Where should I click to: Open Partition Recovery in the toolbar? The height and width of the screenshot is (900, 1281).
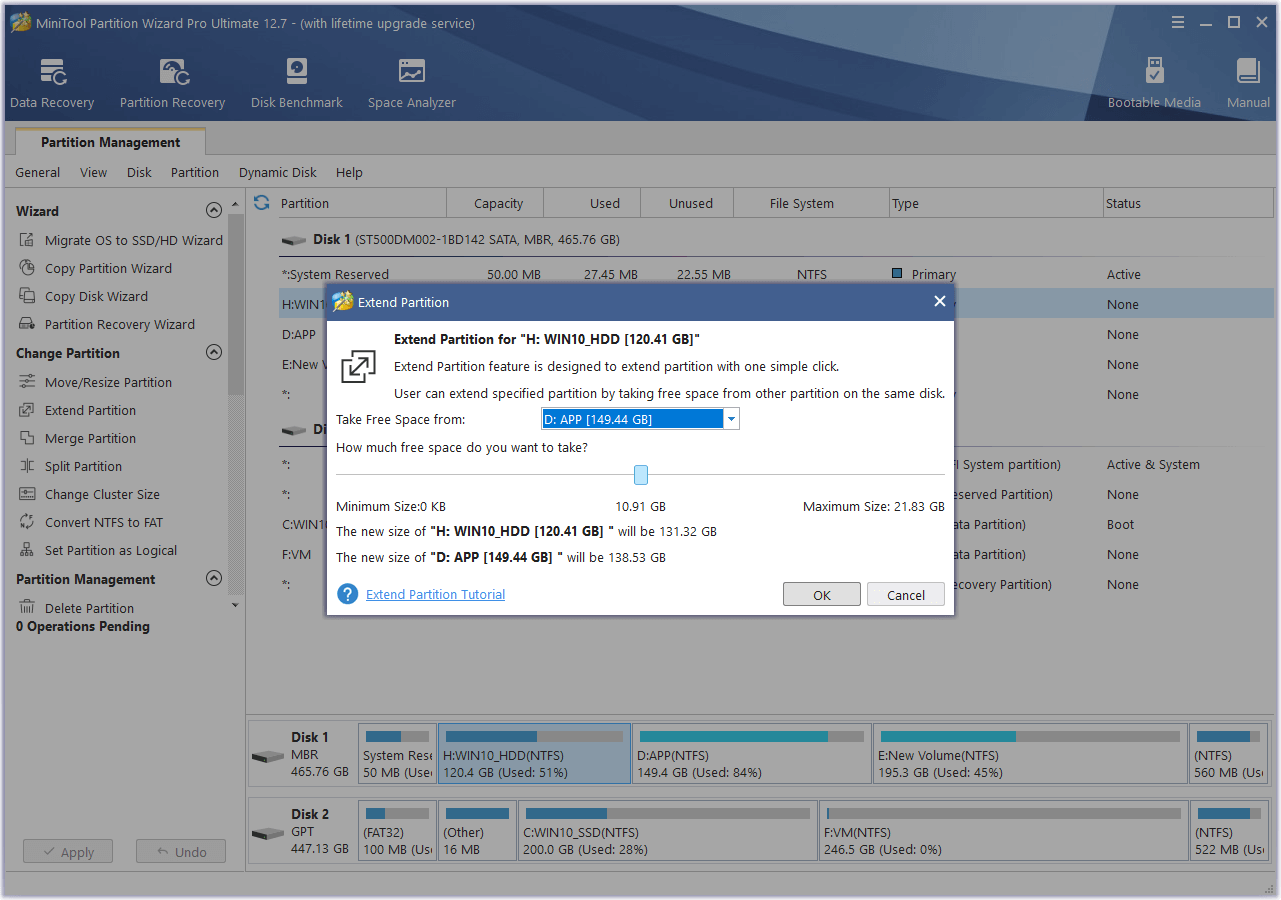(x=172, y=82)
